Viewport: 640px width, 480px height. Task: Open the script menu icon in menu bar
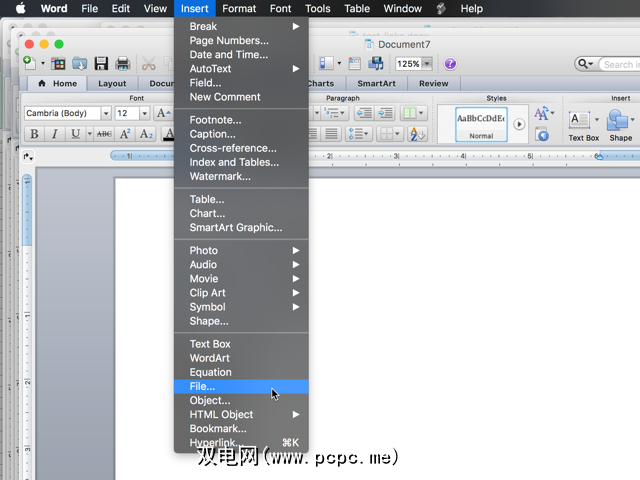[x=441, y=9]
